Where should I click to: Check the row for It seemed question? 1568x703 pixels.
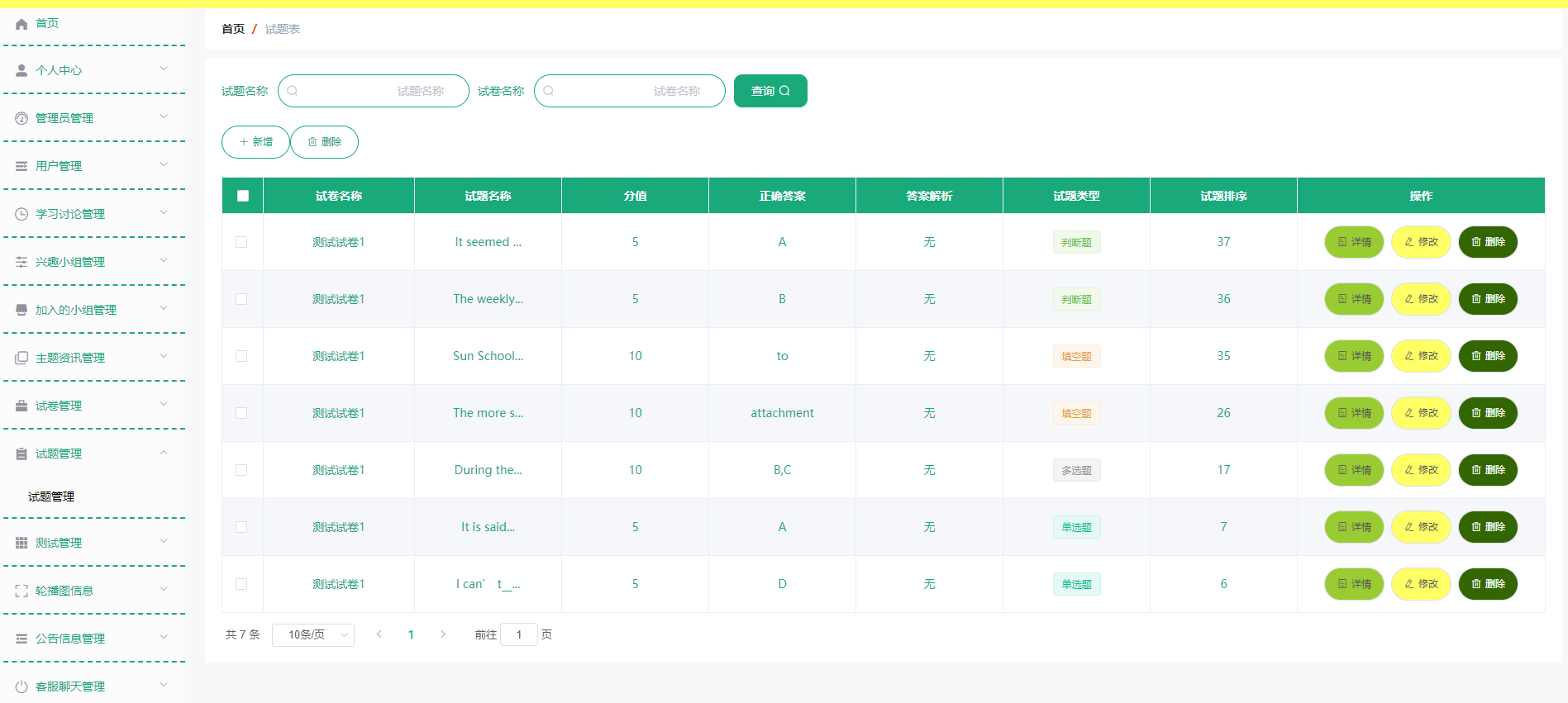(241, 242)
